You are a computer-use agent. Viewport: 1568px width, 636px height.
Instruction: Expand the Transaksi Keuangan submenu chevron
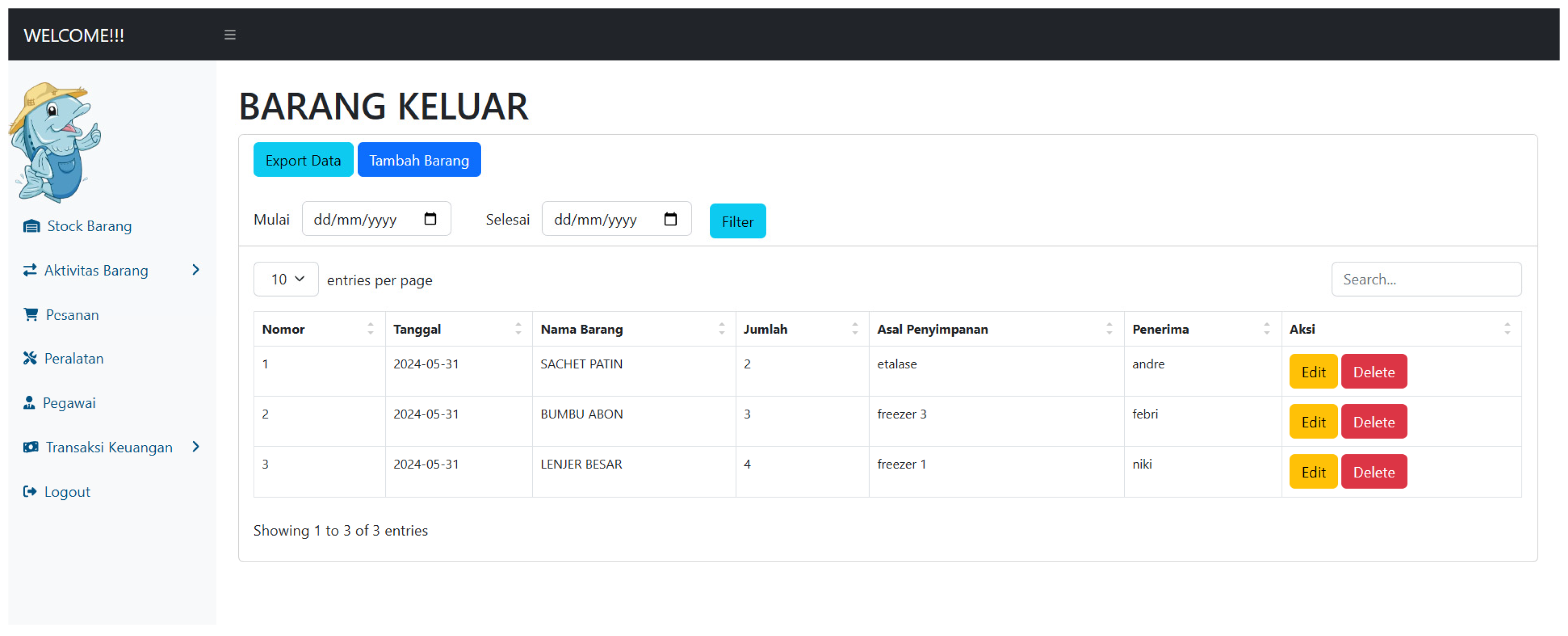[x=195, y=446]
